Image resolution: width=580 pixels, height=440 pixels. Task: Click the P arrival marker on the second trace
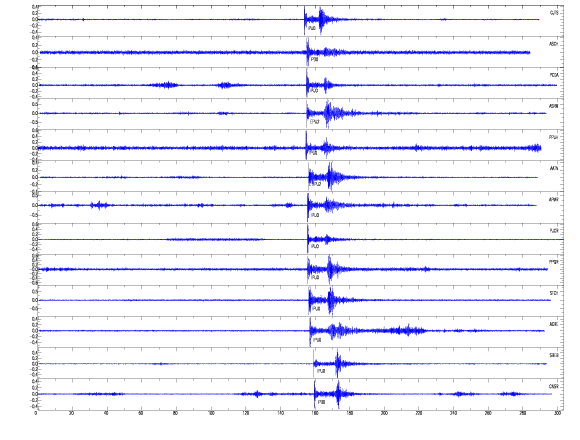coord(307,52)
